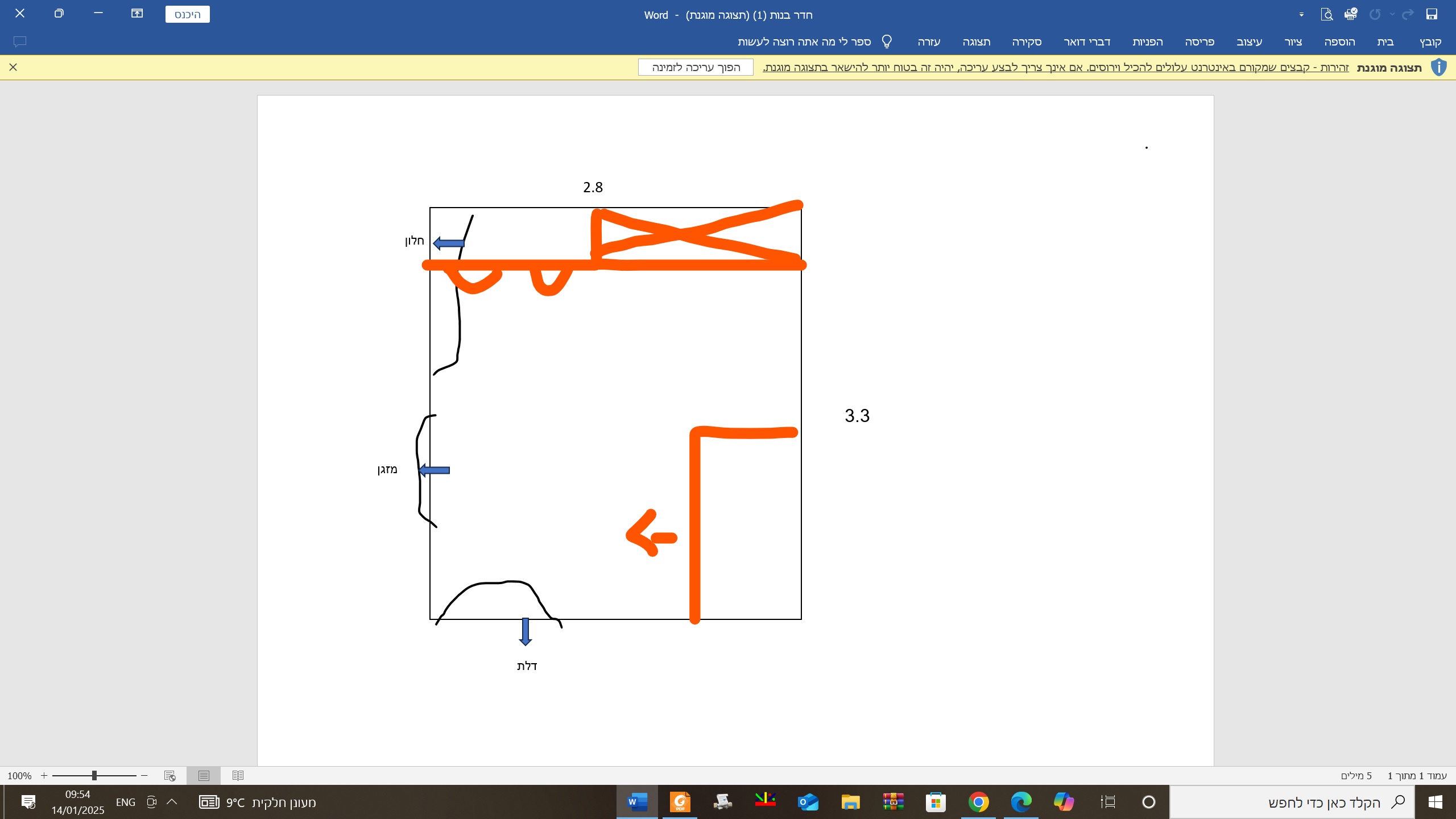Click the comments speech-bubble icon
This screenshot has height=819, width=1456.
click(x=20, y=42)
